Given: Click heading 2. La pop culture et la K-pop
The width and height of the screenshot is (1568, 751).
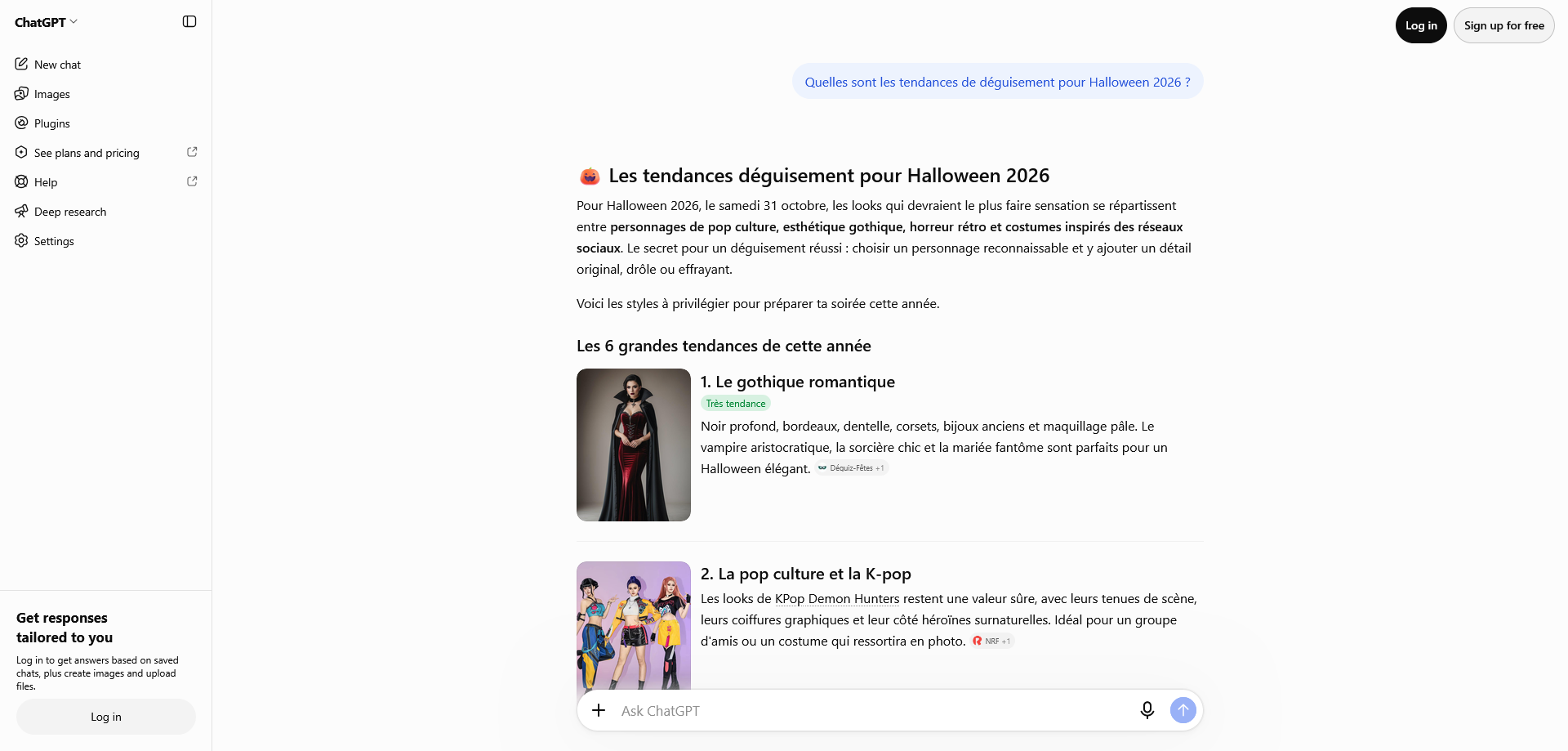Looking at the screenshot, I should [806, 574].
